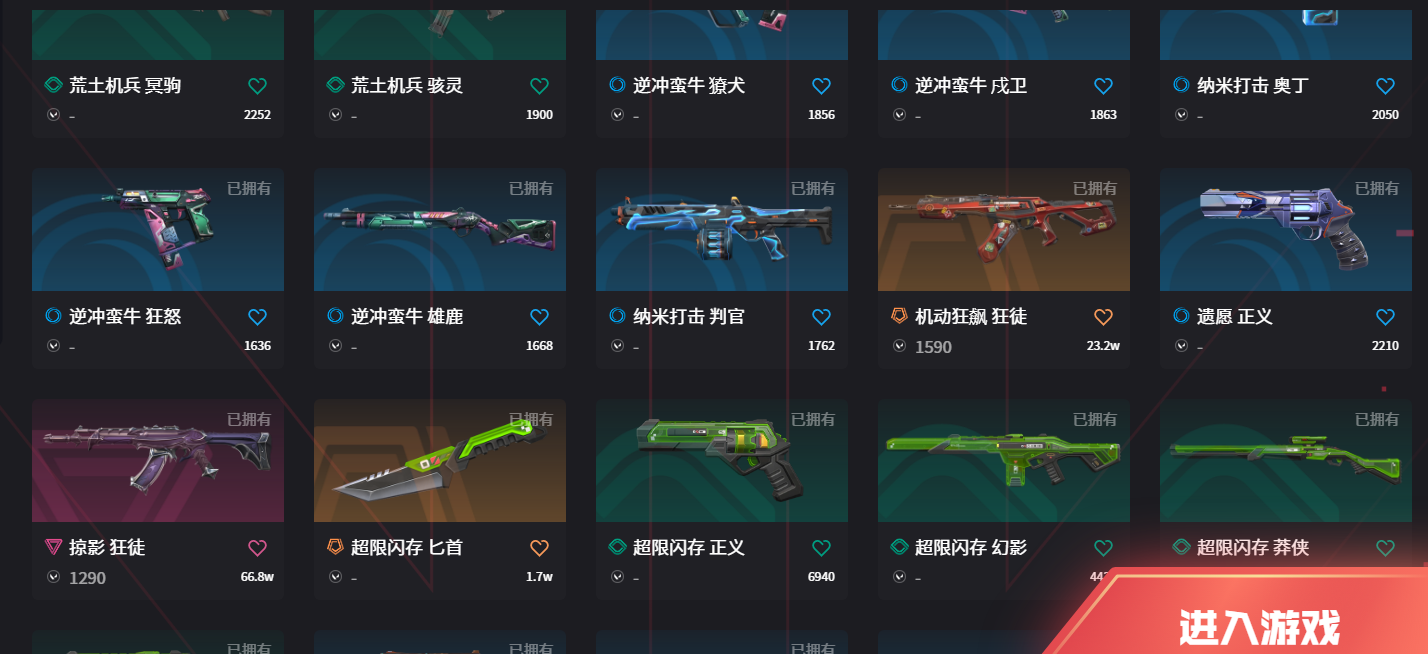
Task: Open chevron next to 1590 price
Action: click(x=899, y=346)
